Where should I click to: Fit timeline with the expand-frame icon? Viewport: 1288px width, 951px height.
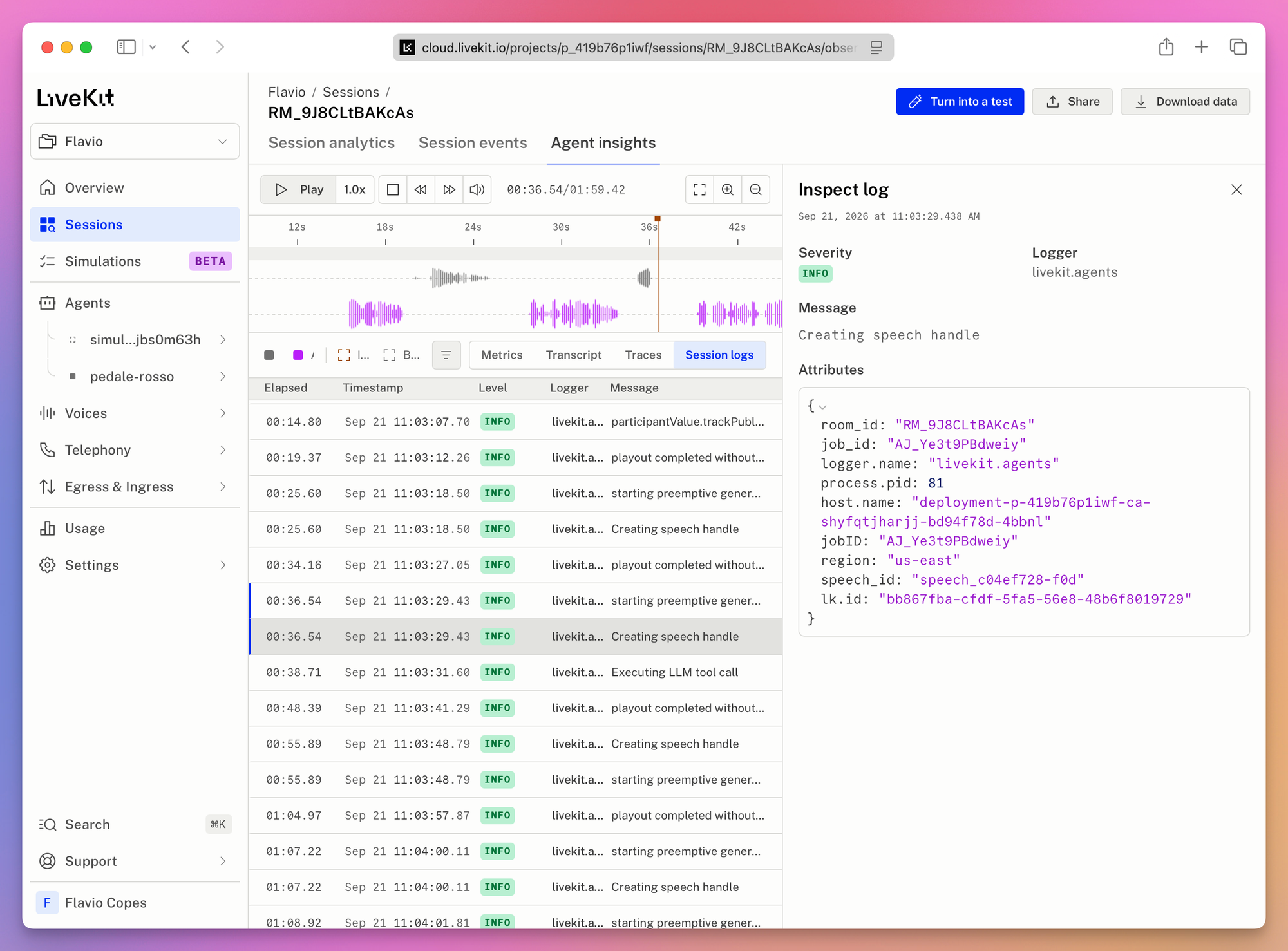tap(699, 189)
